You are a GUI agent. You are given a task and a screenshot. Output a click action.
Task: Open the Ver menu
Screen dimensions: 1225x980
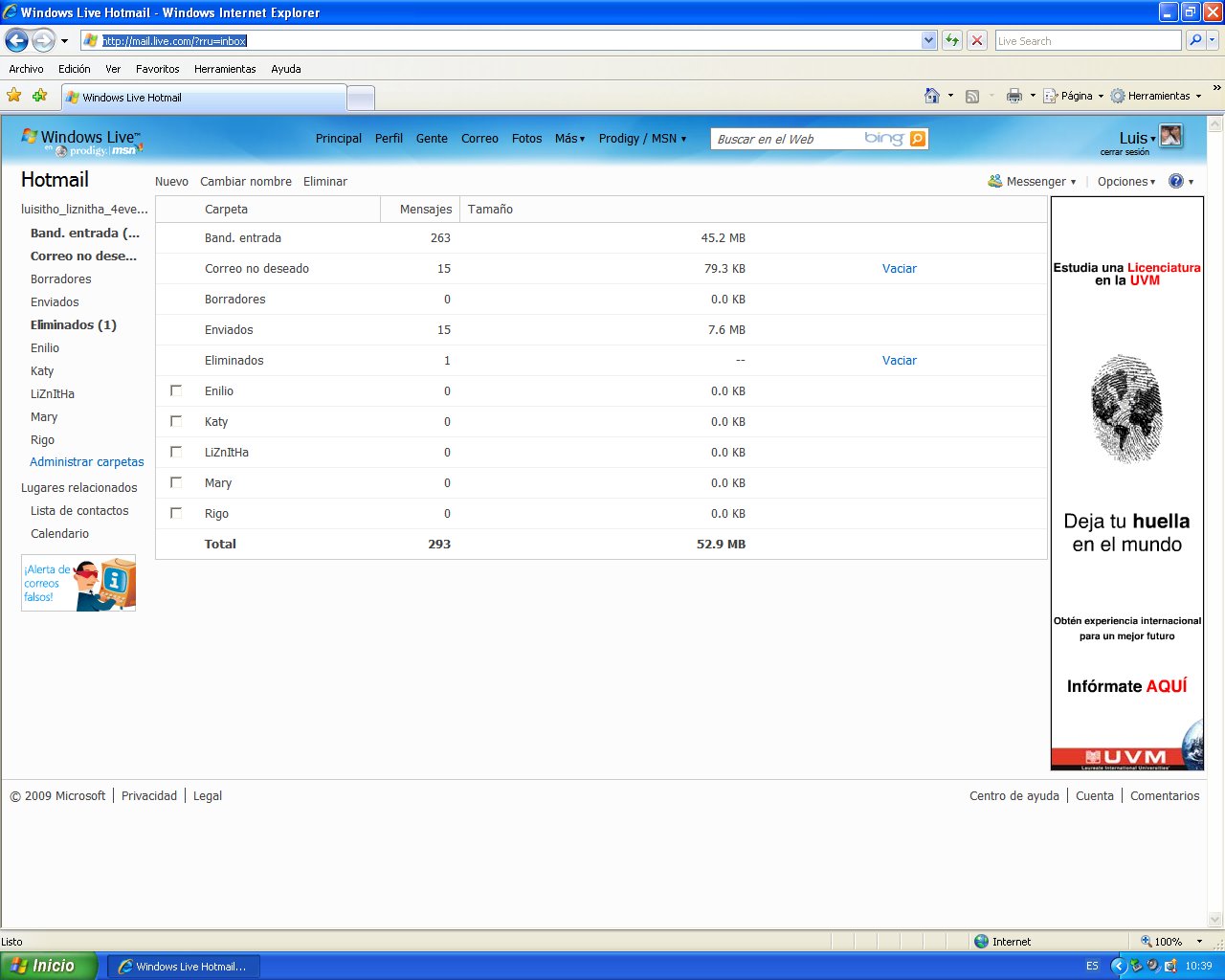(113, 69)
